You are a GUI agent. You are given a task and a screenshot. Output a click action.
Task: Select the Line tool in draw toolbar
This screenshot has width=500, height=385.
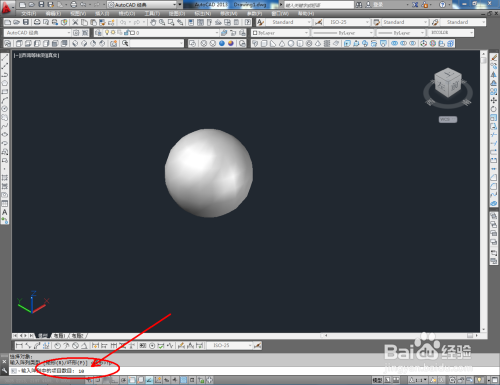pyautogui.click(x=5, y=57)
